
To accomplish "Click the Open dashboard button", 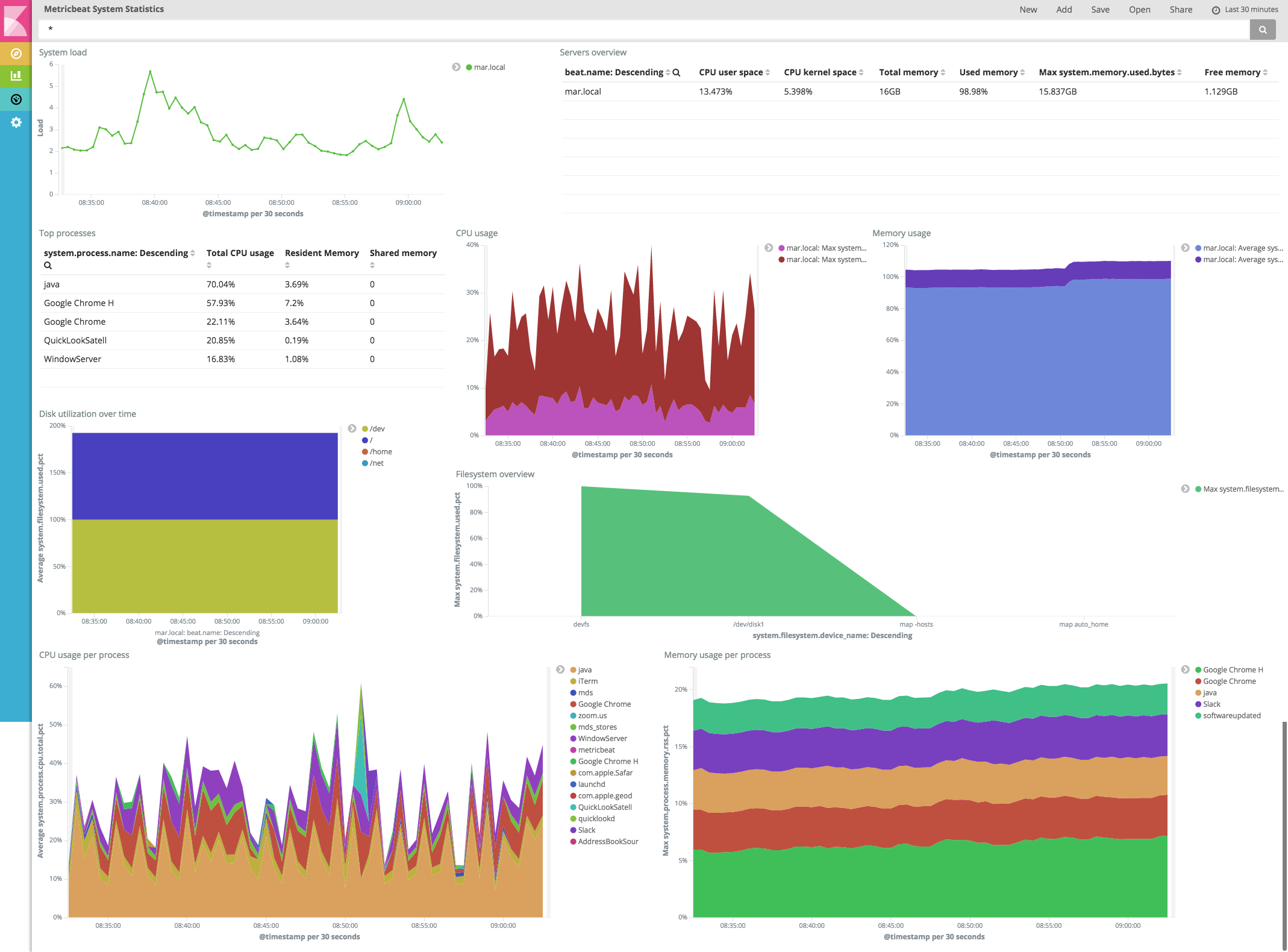I will click(x=1140, y=9).
